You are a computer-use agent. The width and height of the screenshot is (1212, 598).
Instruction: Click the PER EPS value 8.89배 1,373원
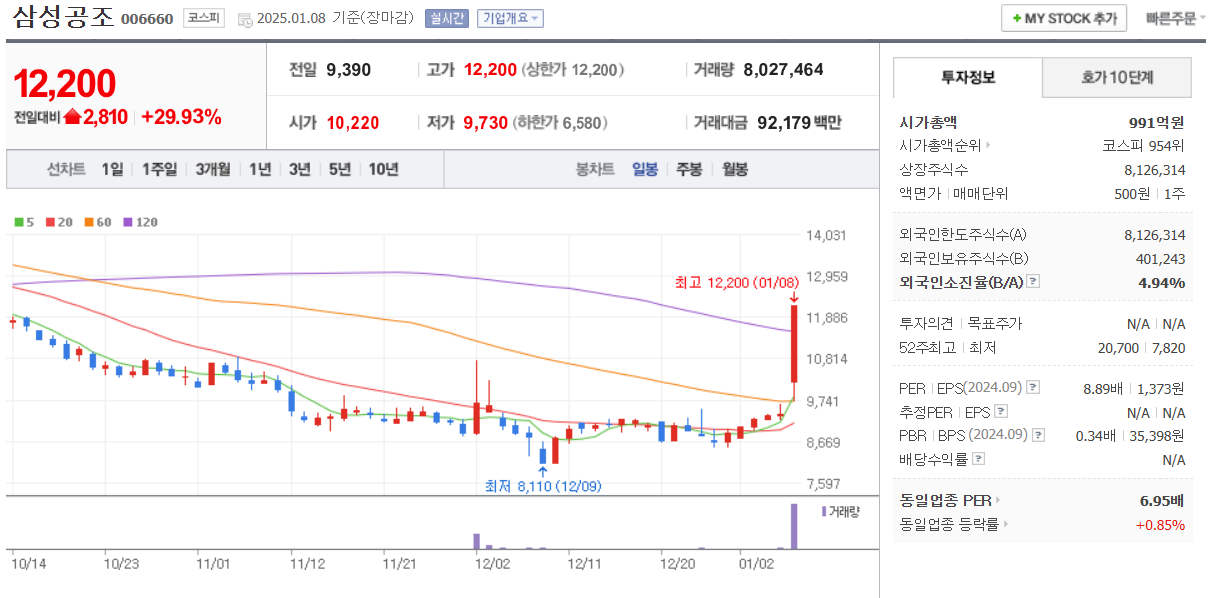[1134, 388]
